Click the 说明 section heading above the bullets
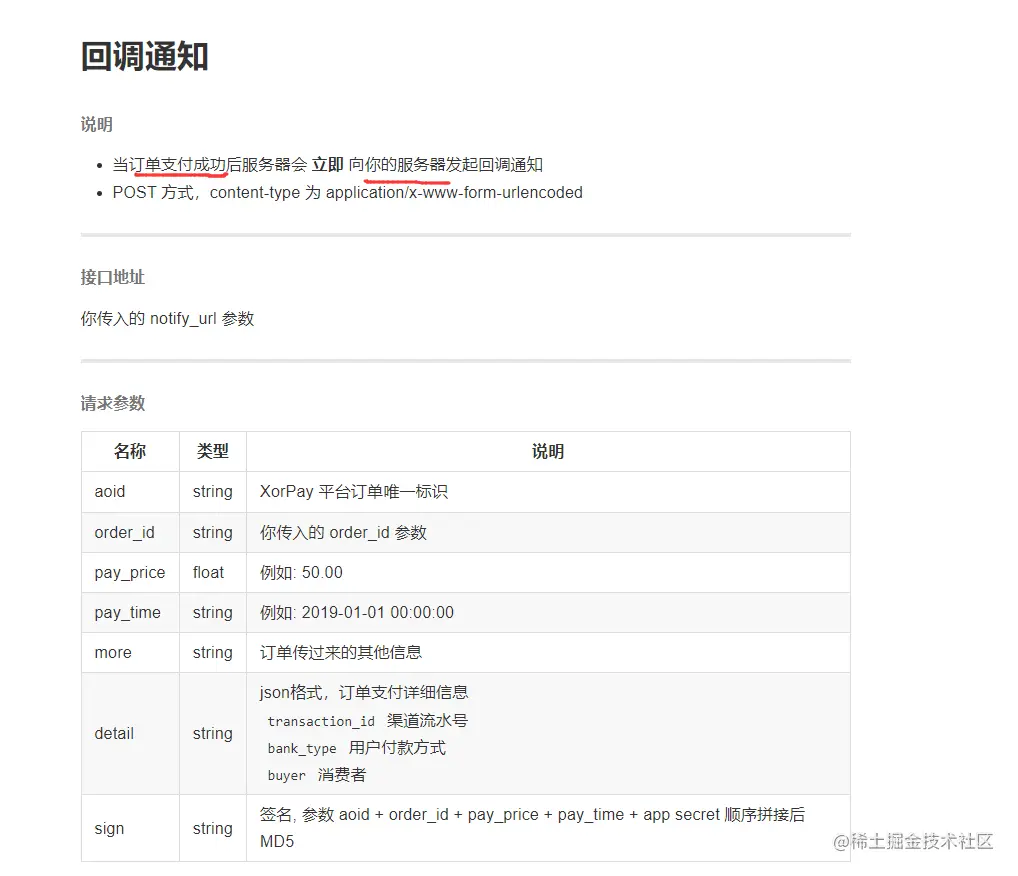This screenshot has height=876, width=1018. (x=97, y=124)
